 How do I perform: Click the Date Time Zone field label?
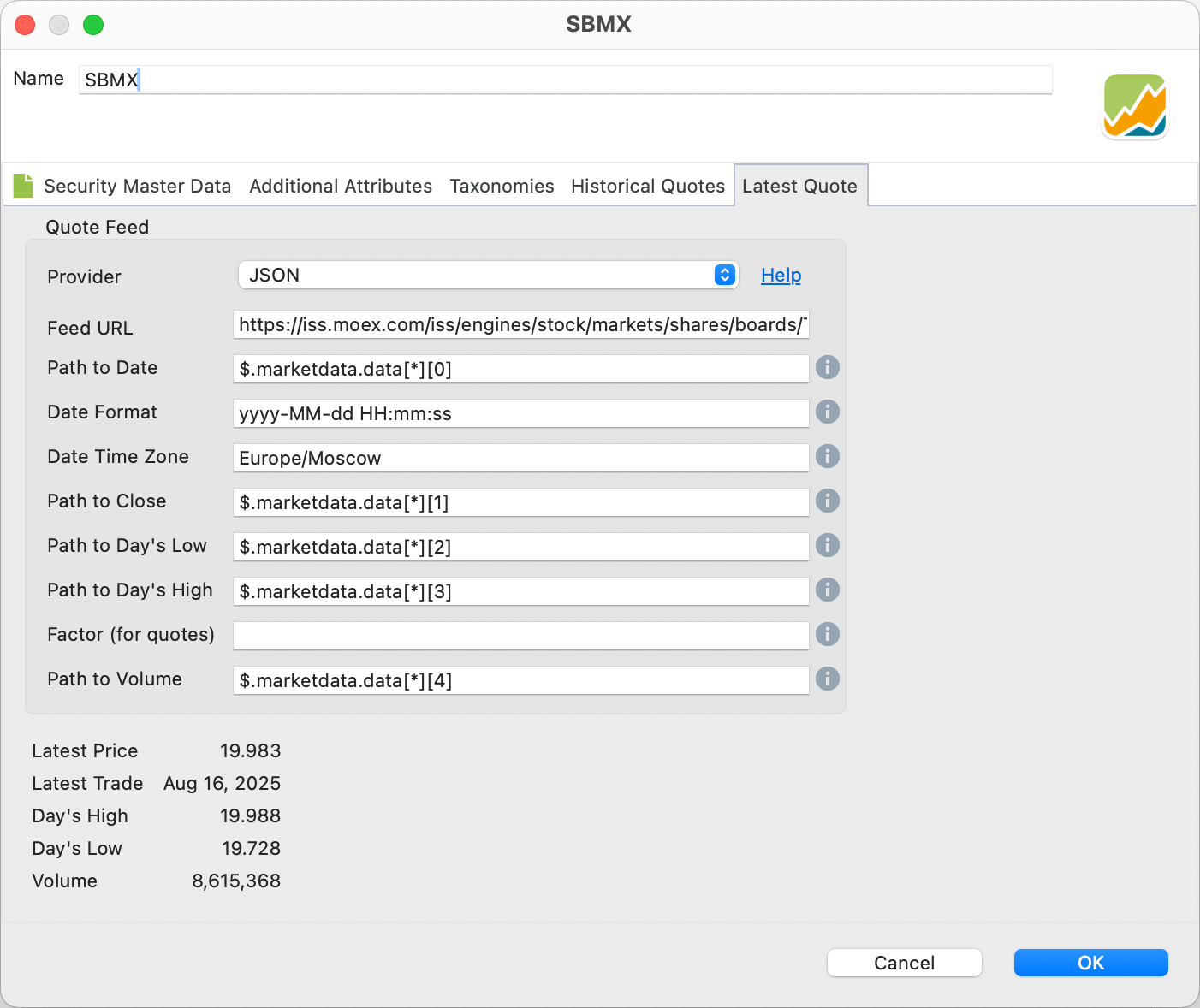point(118,457)
